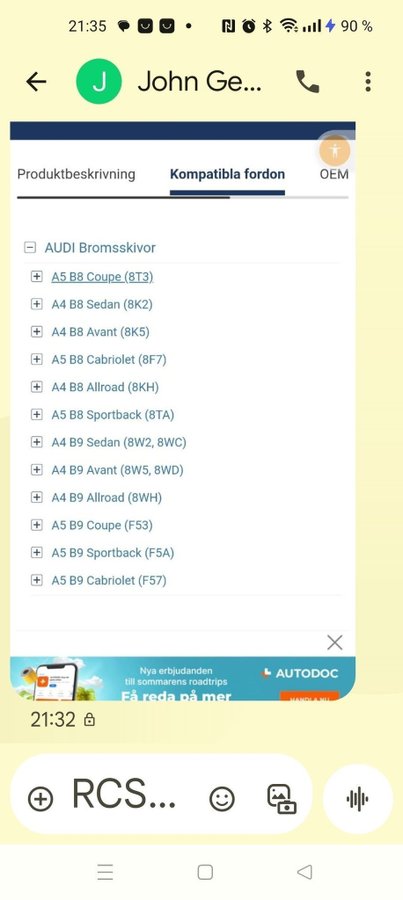Image resolution: width=403 pixels, height=900 pixels.
Task: Tap the gallery and camera icon
Action: coord(282,799)
